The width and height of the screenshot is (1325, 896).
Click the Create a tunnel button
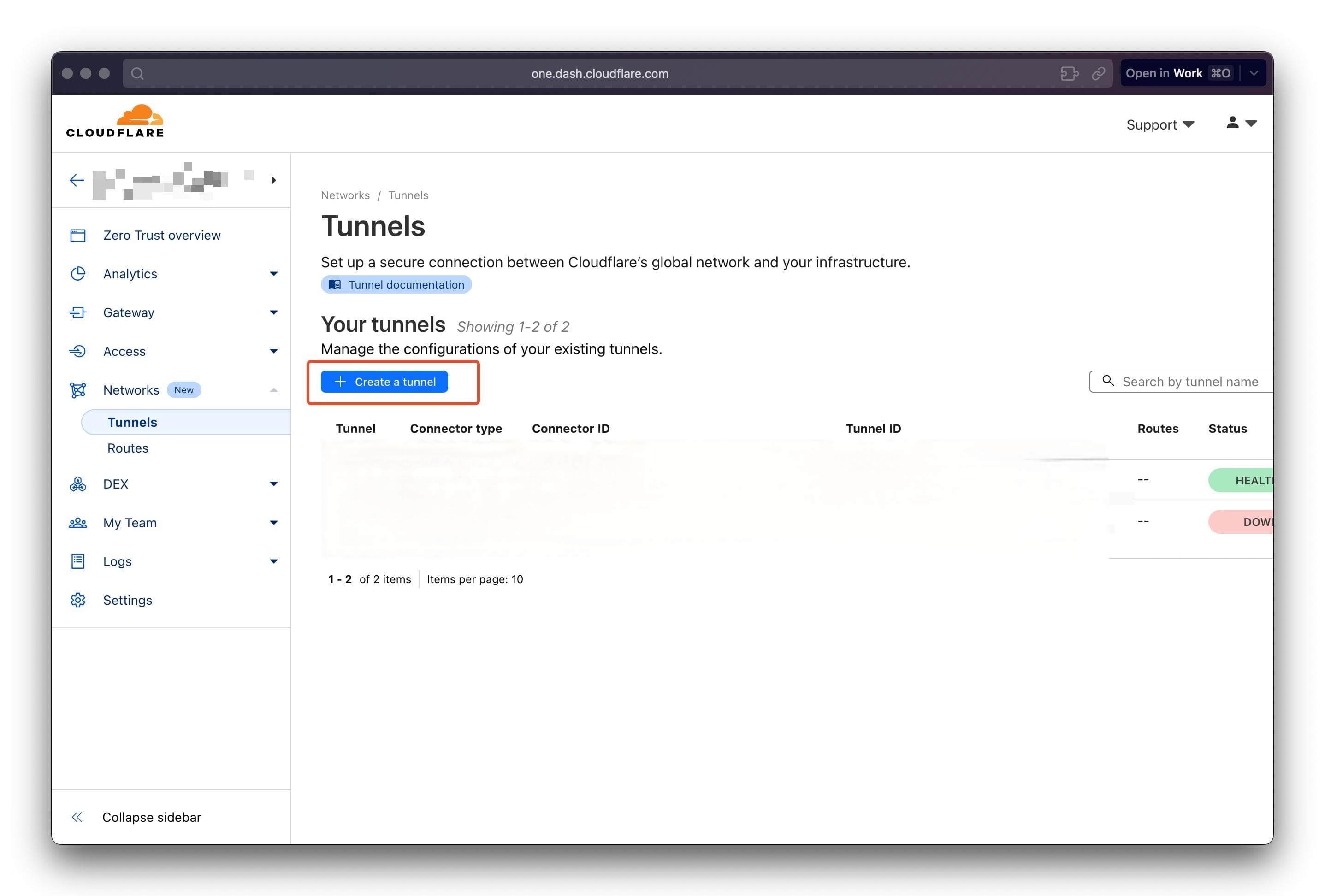pyautogui.click(x=384, y=383)
